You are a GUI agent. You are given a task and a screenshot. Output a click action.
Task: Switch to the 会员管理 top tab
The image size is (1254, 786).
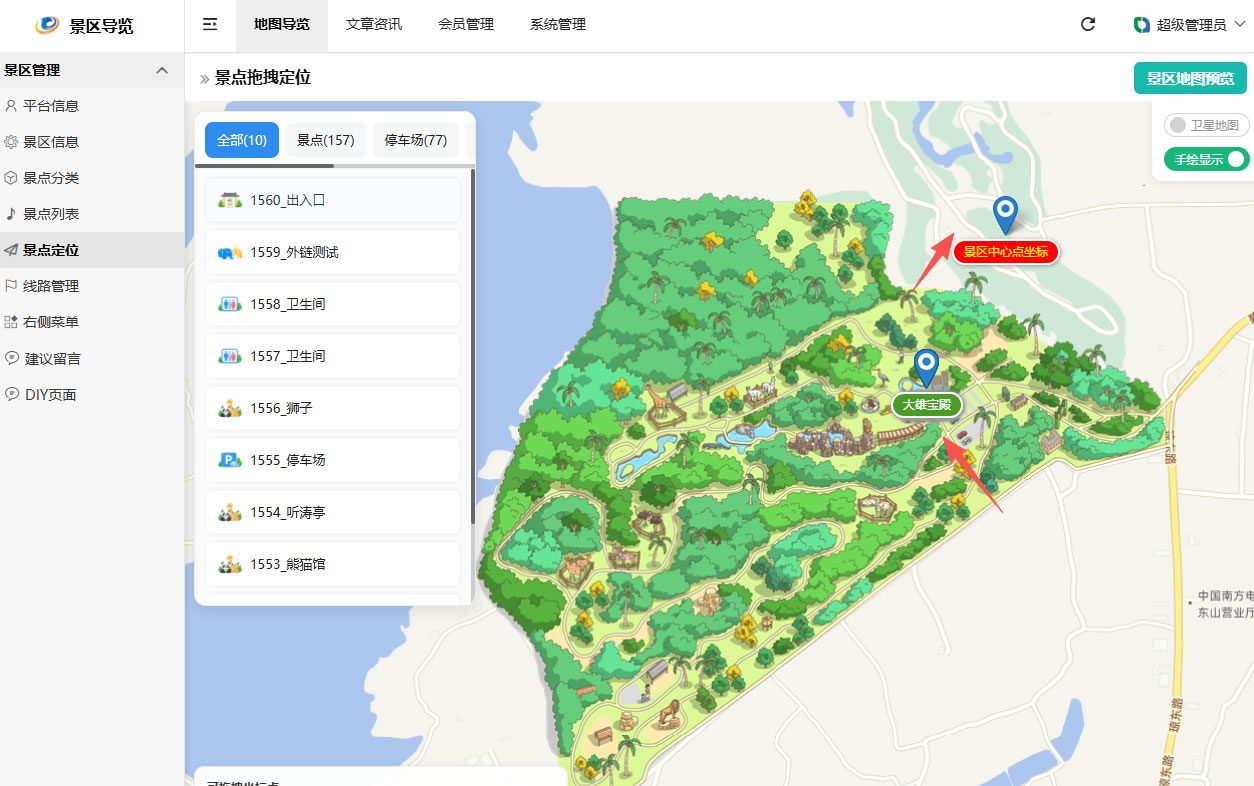click(x=466, y=25)
